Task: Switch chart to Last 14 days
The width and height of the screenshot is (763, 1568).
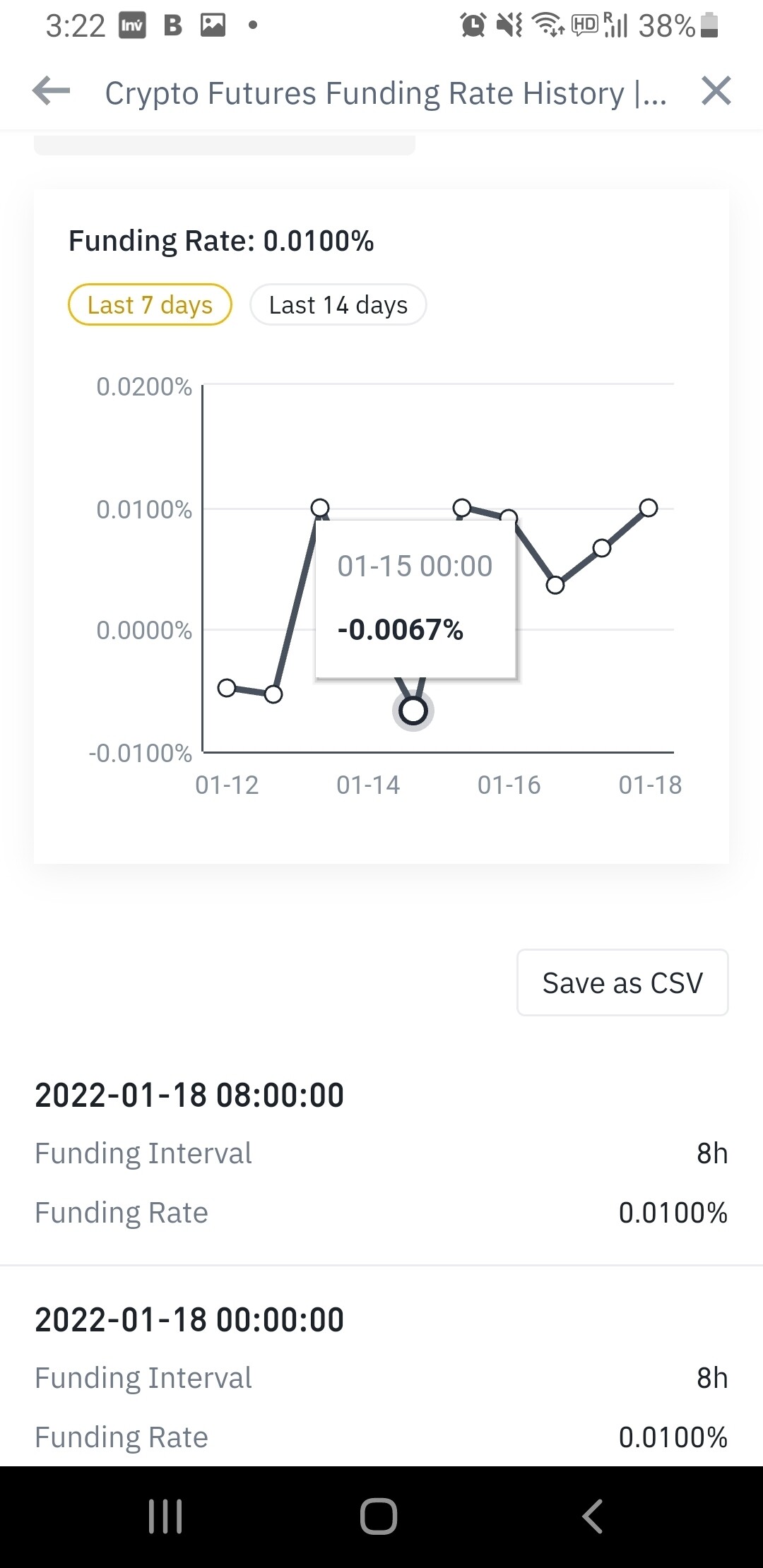Action: pos(338,305)
